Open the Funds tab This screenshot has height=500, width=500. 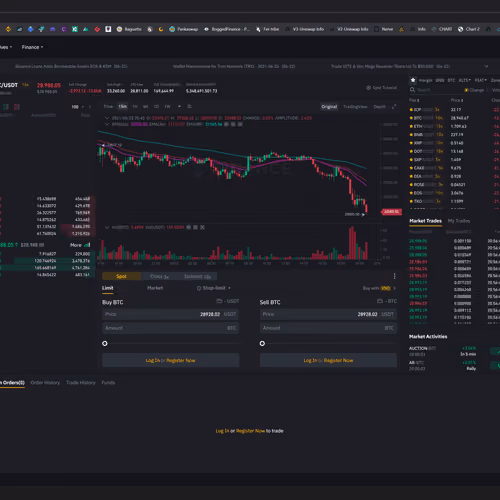click(x=108, y=383)
